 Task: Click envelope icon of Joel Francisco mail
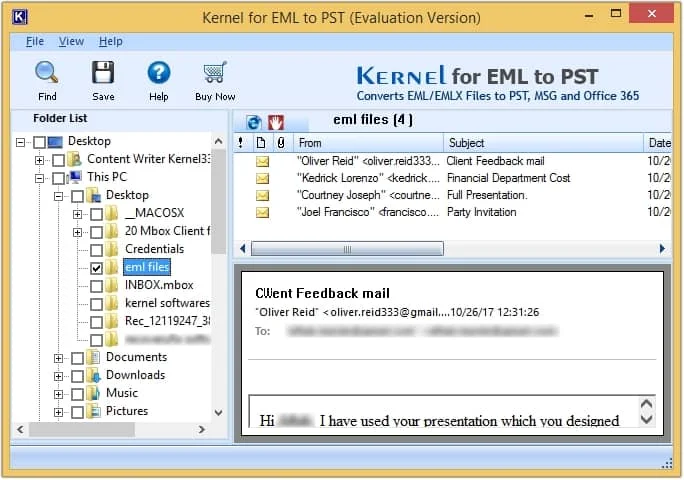click(262, 213)
